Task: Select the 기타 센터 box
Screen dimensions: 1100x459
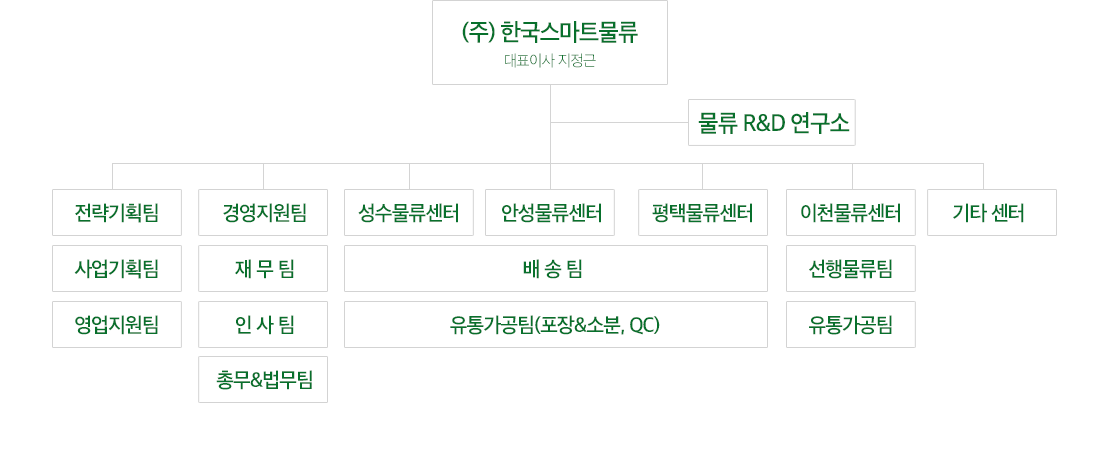Action: (991, 213)
